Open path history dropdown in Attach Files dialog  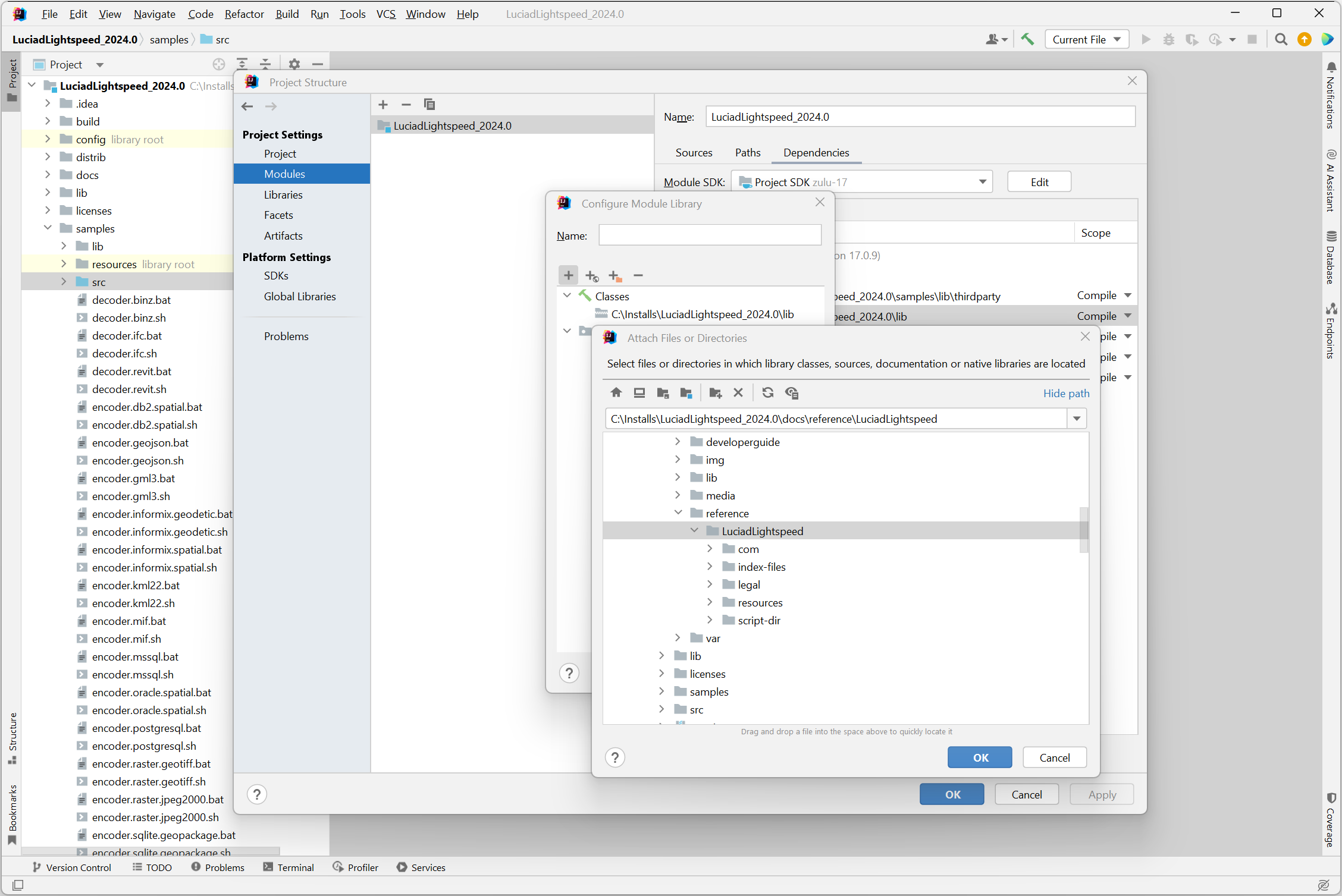point(1077,419)
